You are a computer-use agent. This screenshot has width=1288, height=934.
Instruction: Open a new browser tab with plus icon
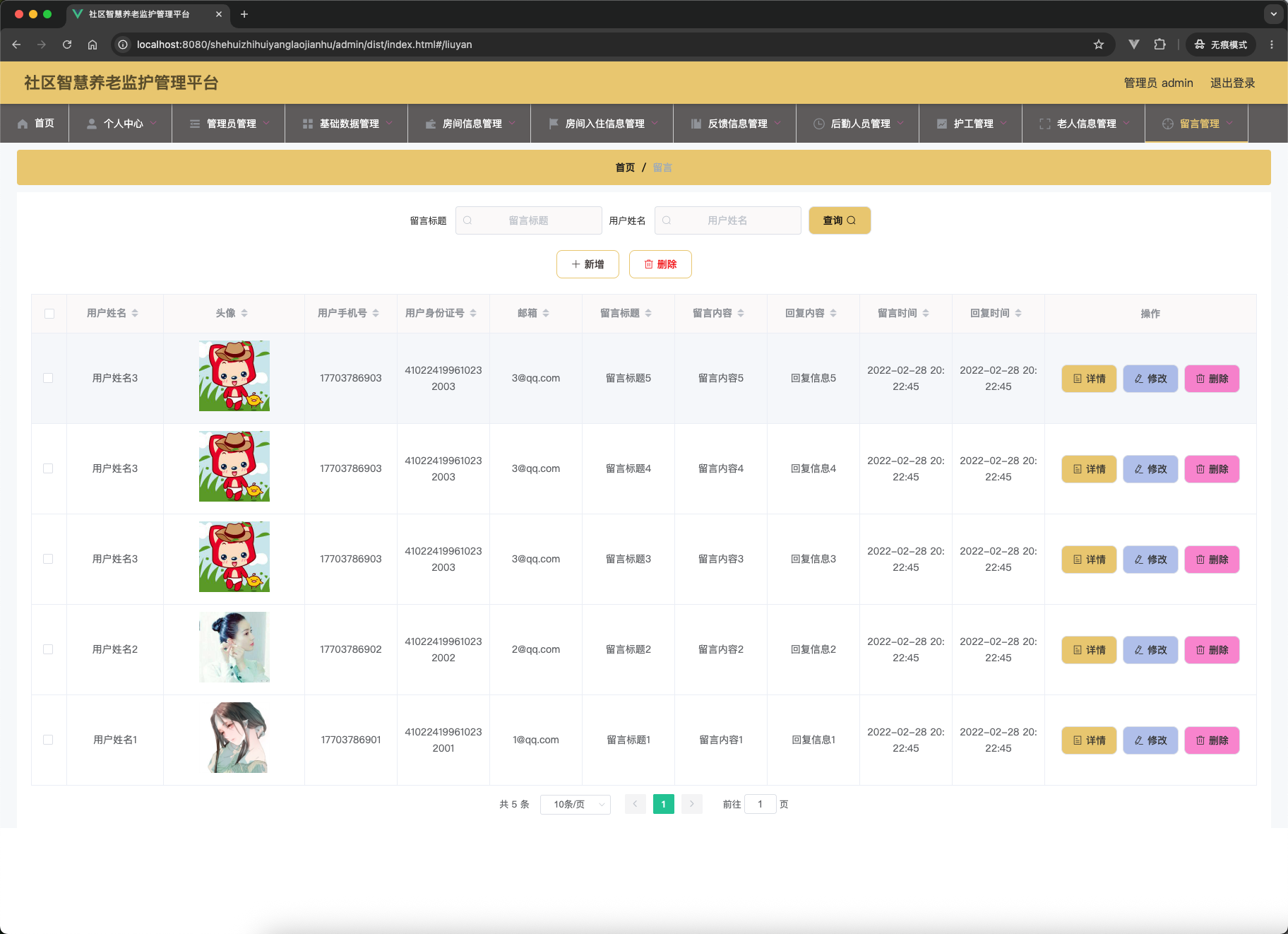coord(244,14)
